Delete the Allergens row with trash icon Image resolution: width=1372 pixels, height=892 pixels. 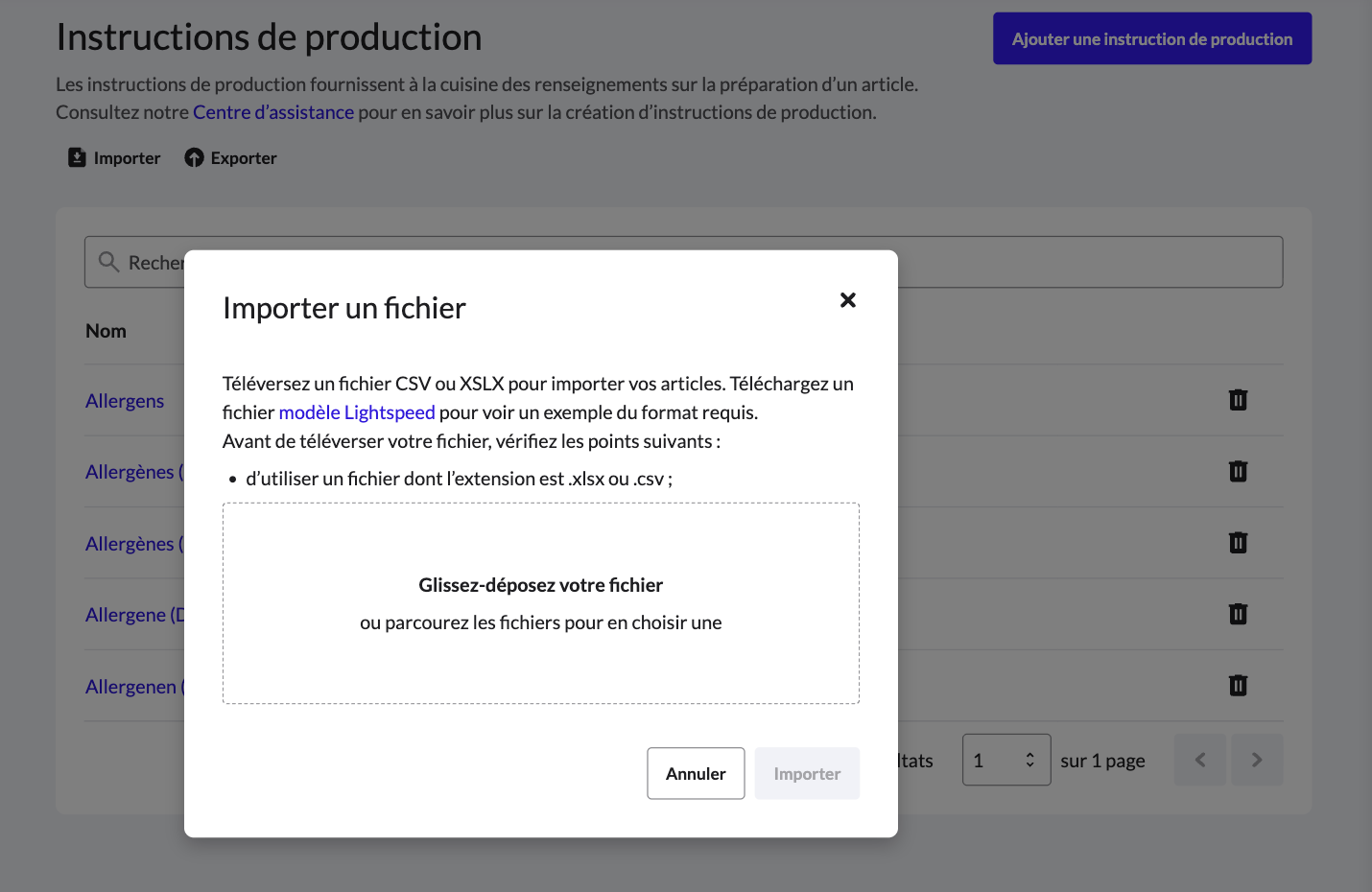(x=1239, y=400)
